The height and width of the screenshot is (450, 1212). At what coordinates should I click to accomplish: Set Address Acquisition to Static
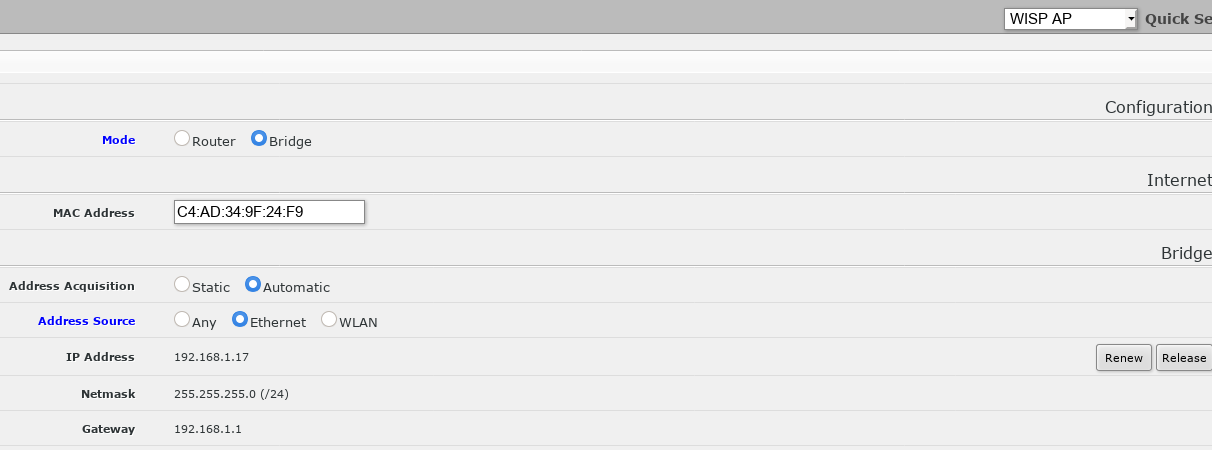tap(182, 285)
